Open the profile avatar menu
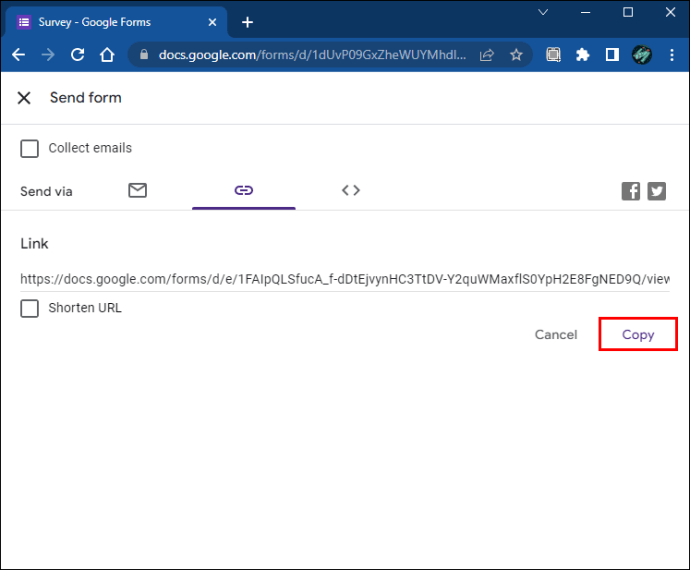This screenshot has width=690, height=570. 642,55
